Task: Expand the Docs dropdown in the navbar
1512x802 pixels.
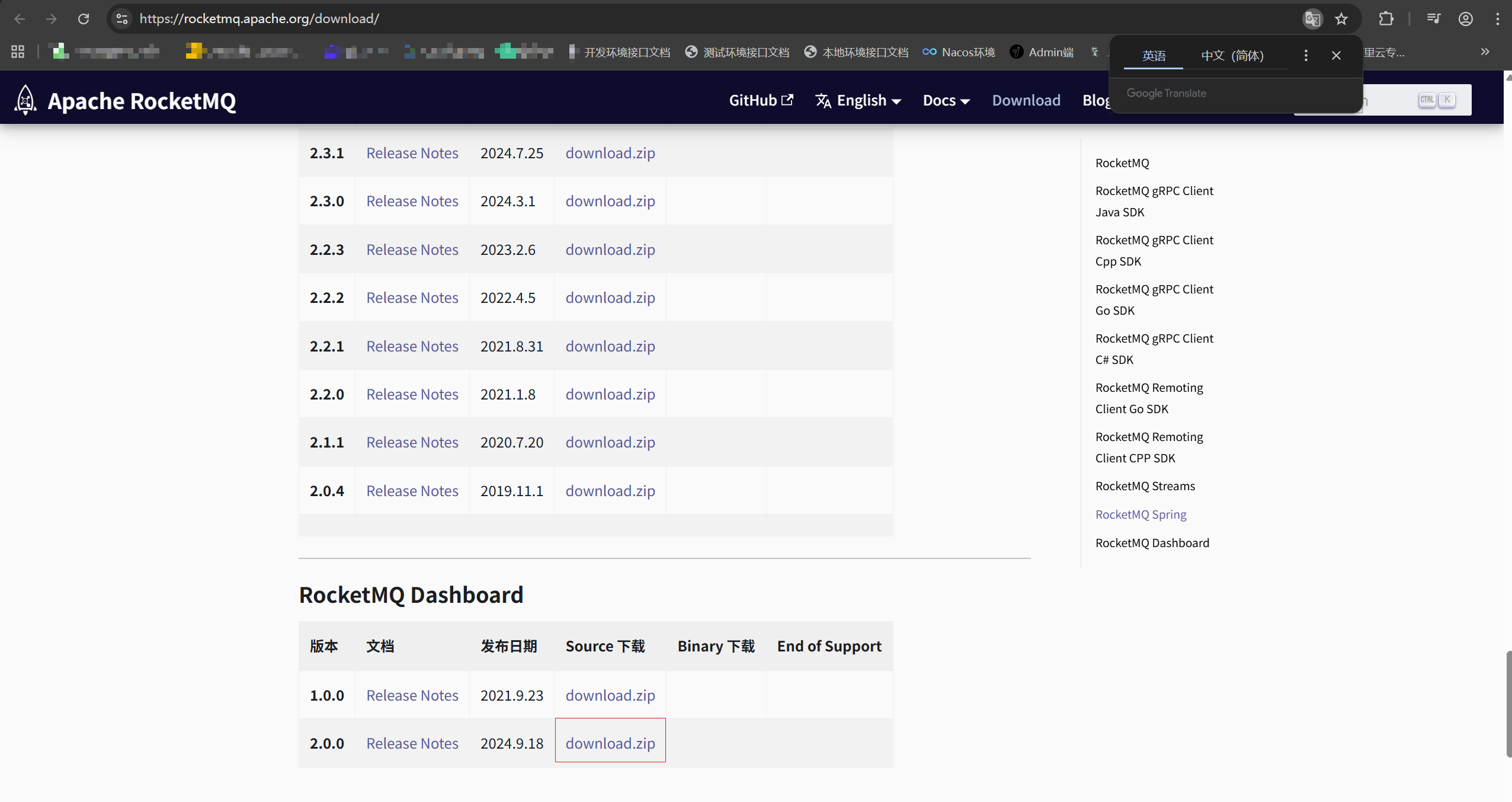Action: (946, 100)
